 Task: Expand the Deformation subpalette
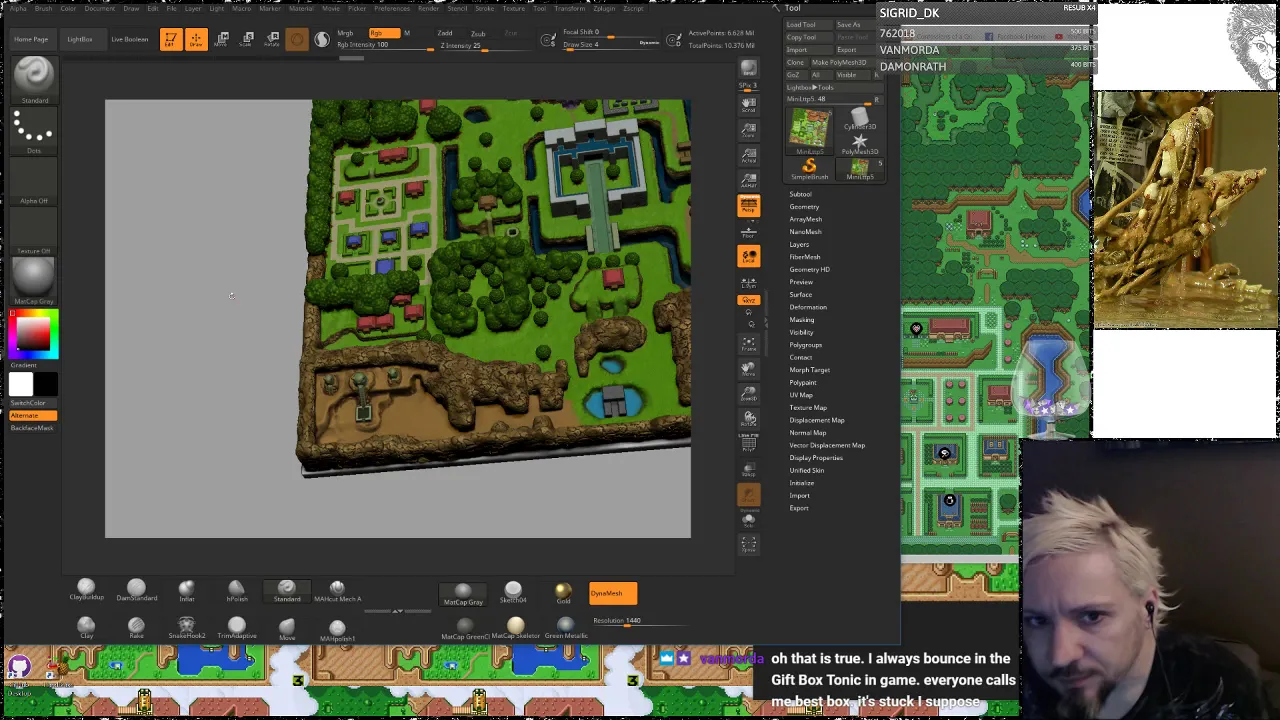pos(808,307)
